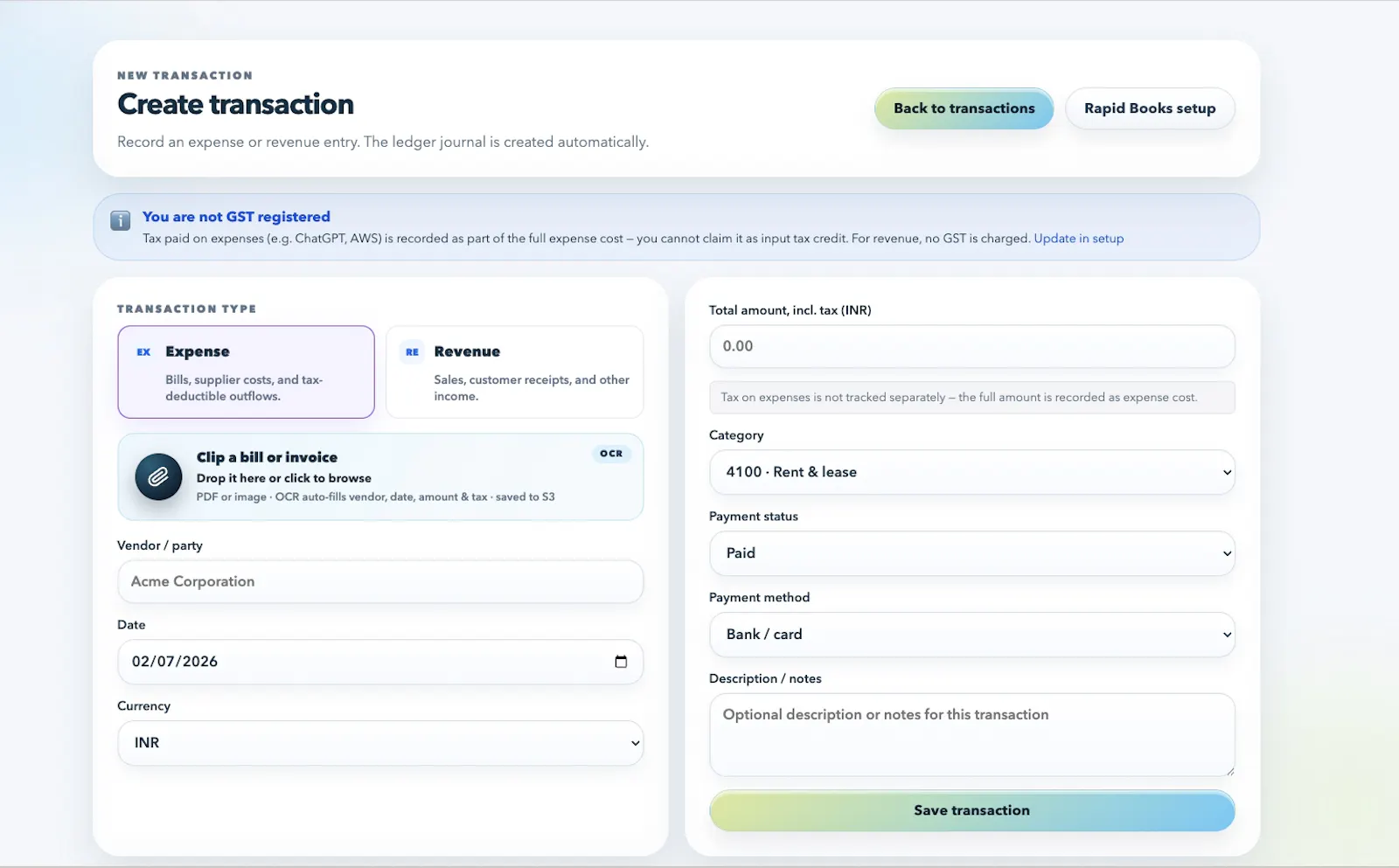Viewport: 1399px width, 868px height.
Task: Click the paperclip attach icon
Action: tap(158, 476)
